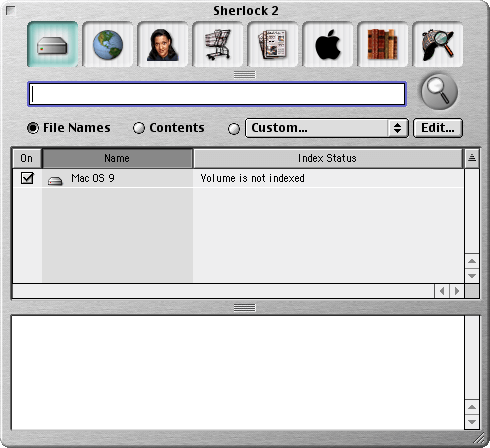Sort by the Index Status column header
The width and height of the screenshot is (490, 448).
(x=328, y=158)
